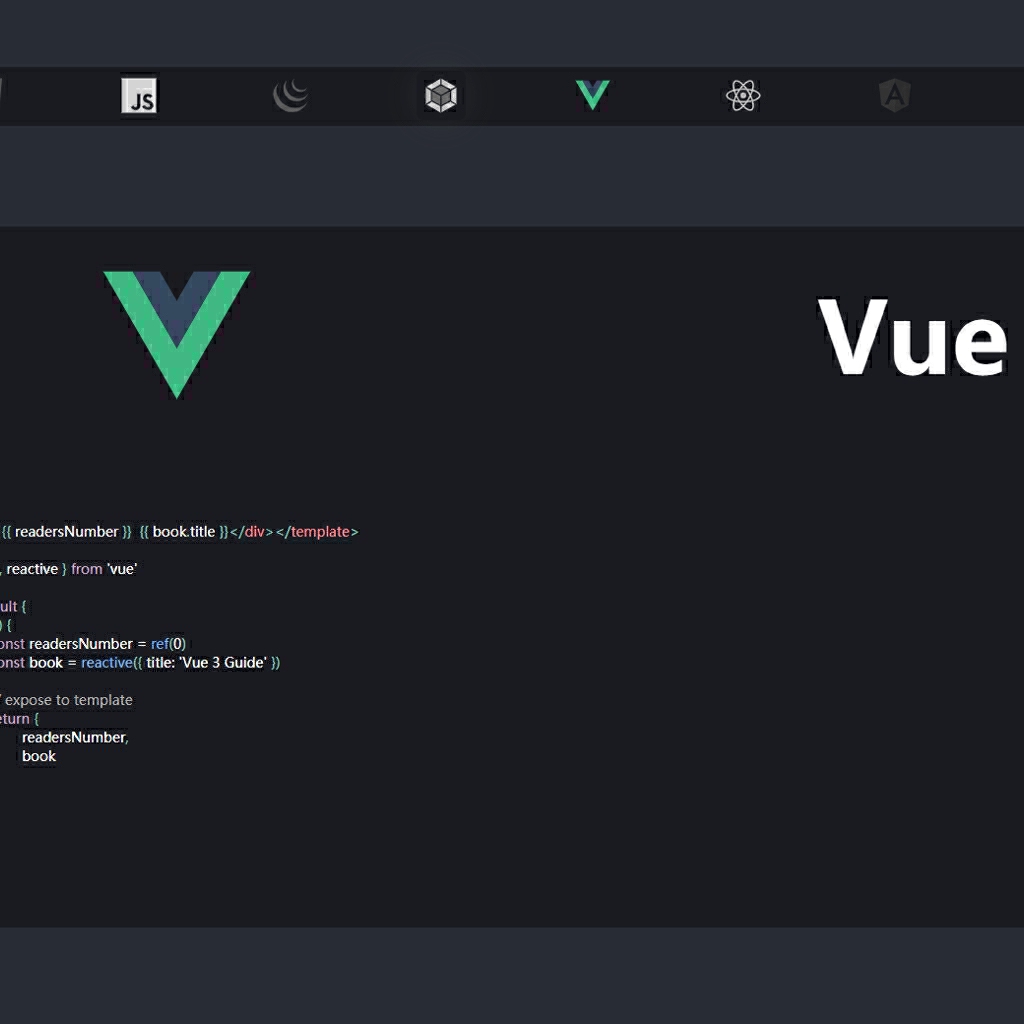The image size is (1024, 1024).
Task: Switch to the React atom icon
Action: click(x=743, y=96)
